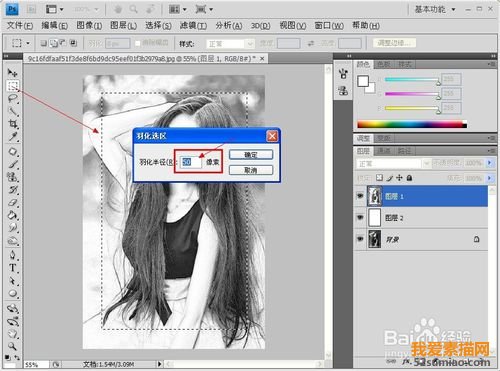The width and height of the screenshot is (500, 371).
Task: Click the Intersect with selection mode icon
Action: (73, 43)
